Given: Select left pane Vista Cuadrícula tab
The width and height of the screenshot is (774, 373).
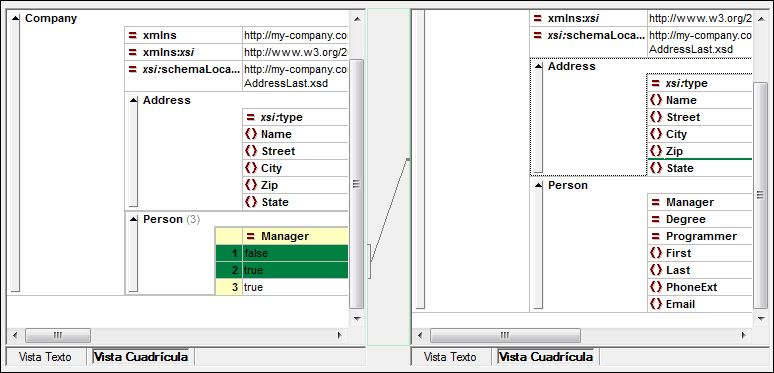Looking at the screenshot, I should click(x=141, y=357).
